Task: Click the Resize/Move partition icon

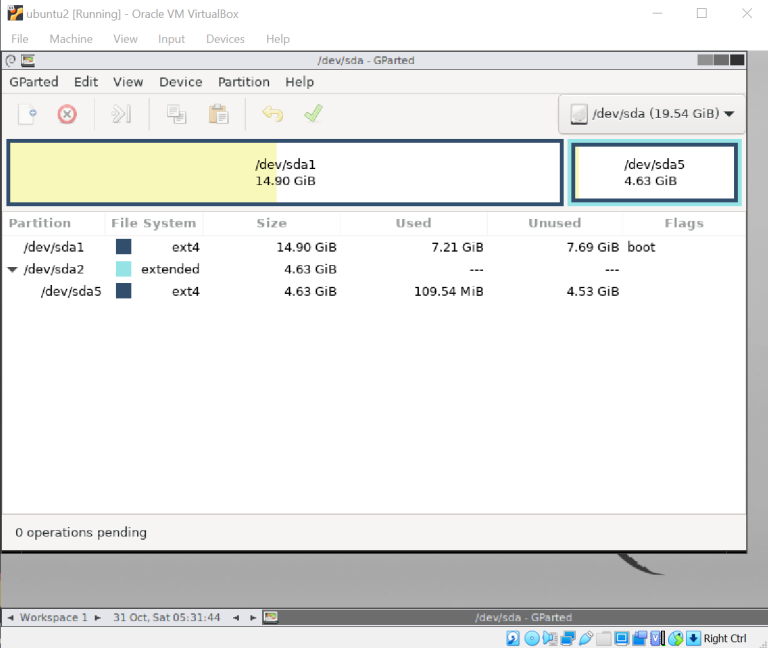Action: tap(122, 114)
